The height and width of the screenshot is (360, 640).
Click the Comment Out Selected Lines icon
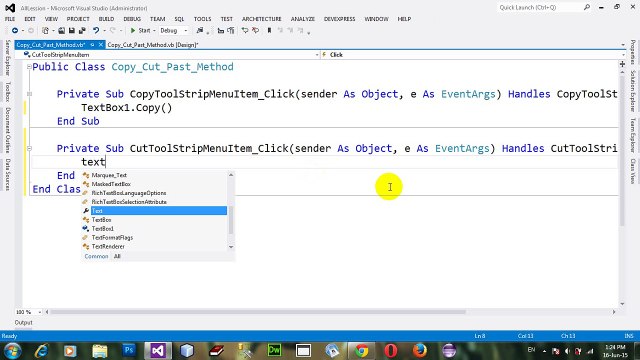coord(245,31)
